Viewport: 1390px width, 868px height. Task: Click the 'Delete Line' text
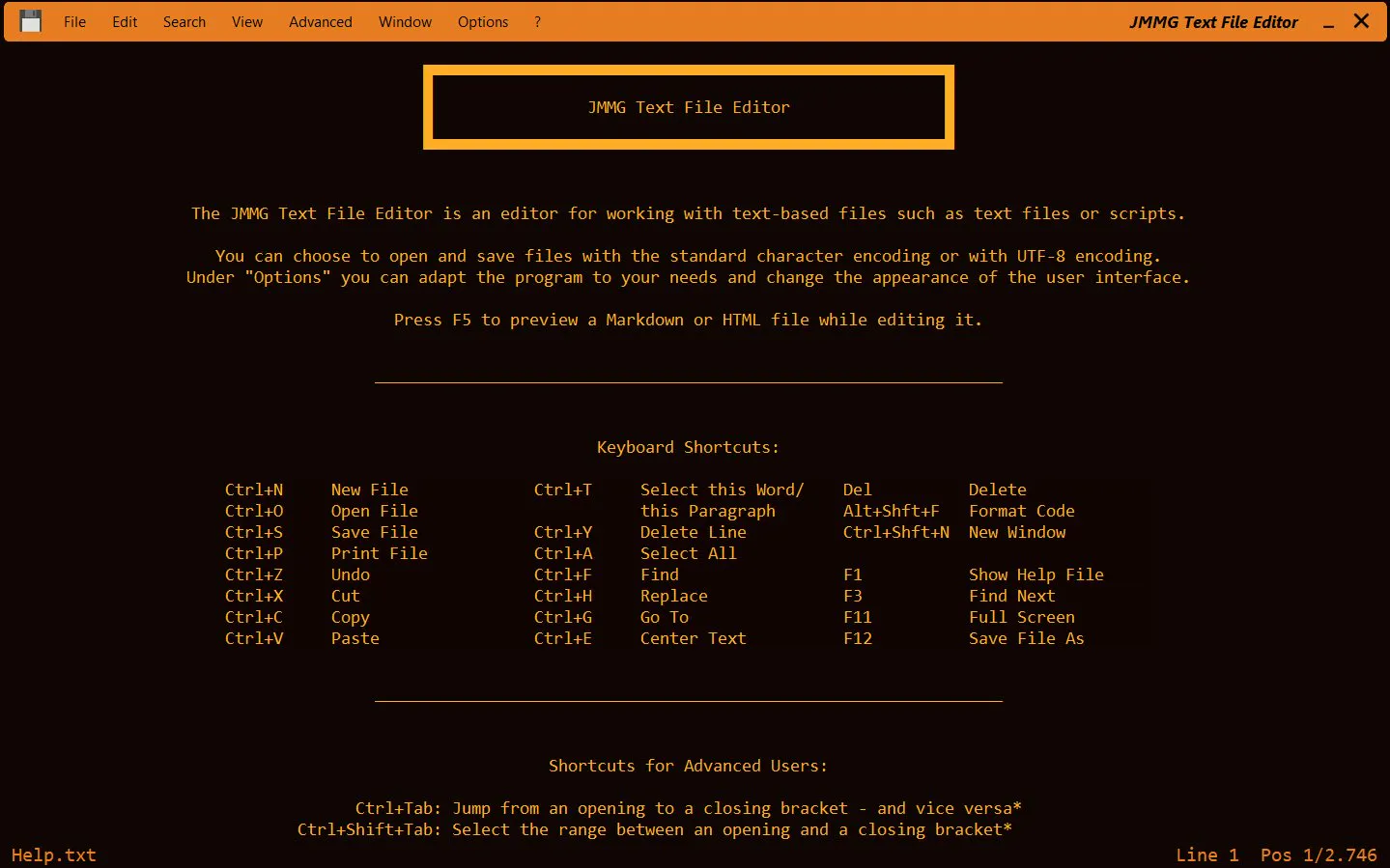[694, 532]
